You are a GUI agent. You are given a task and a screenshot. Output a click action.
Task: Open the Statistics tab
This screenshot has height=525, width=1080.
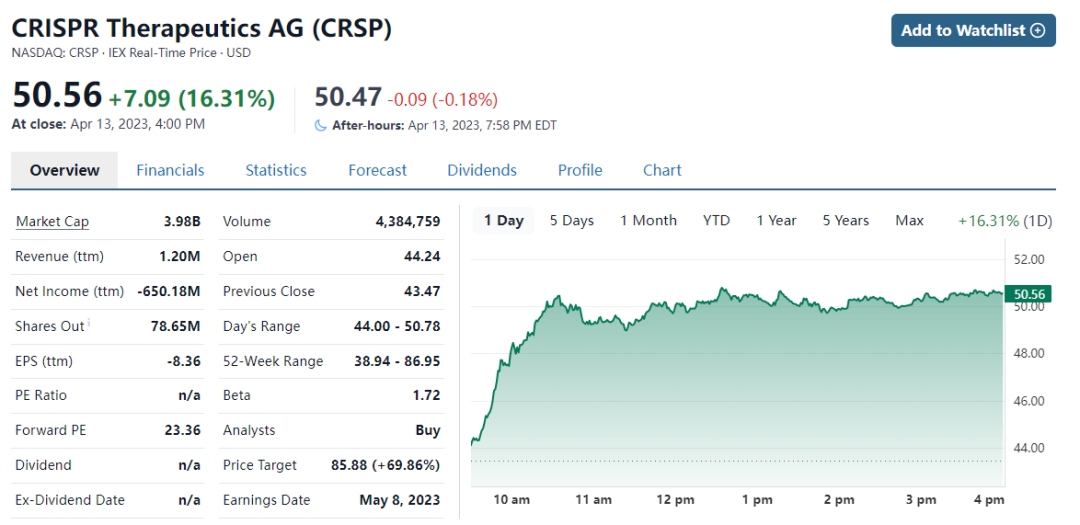pyautogui.click(x=276, y=170)
